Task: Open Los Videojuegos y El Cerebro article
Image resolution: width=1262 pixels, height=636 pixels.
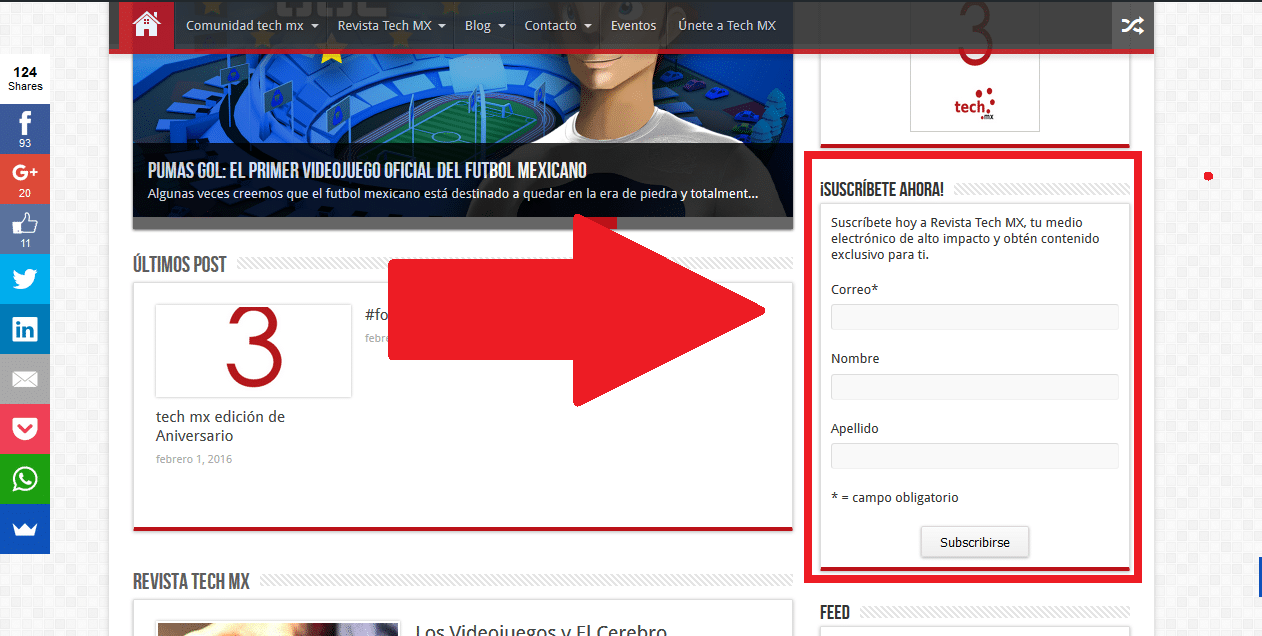Action: [x=541, y=630]
